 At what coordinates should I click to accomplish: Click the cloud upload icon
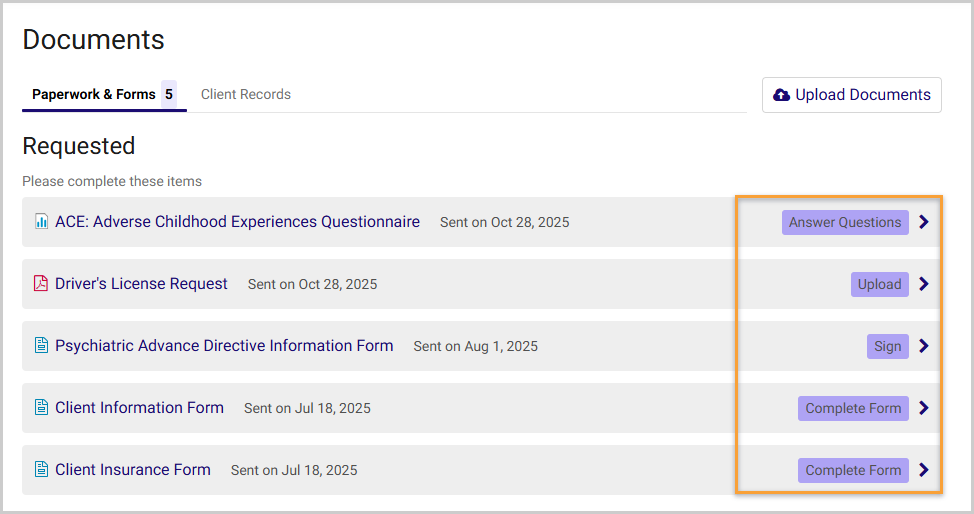782,95
